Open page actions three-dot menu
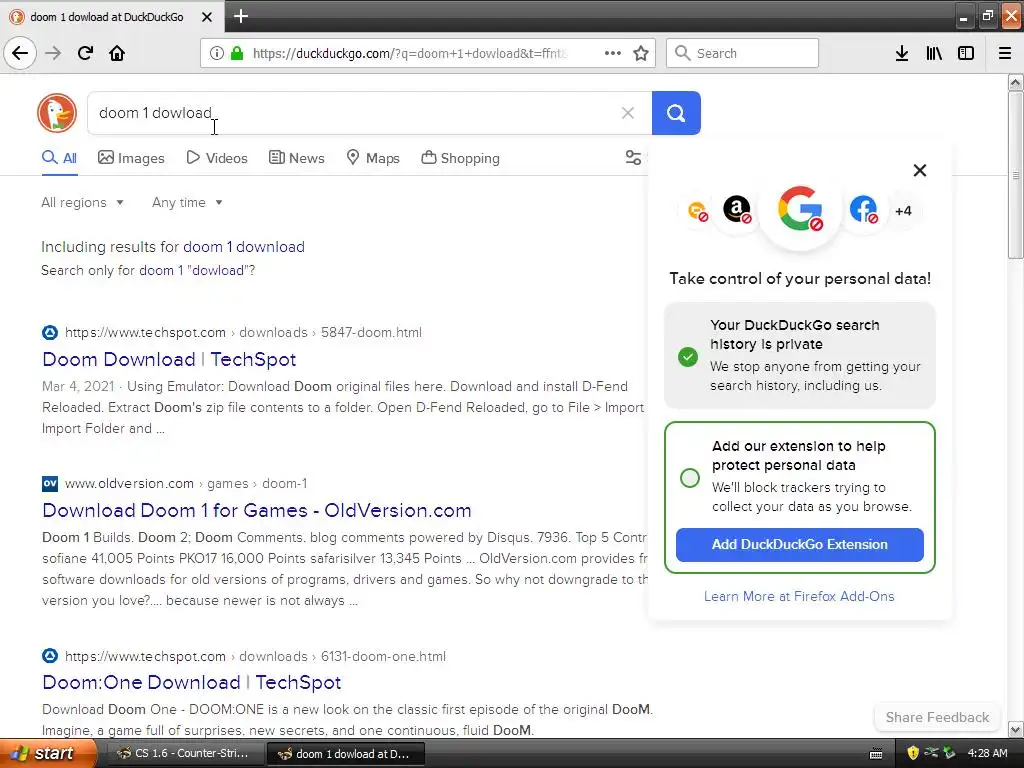 click(613, 53)
